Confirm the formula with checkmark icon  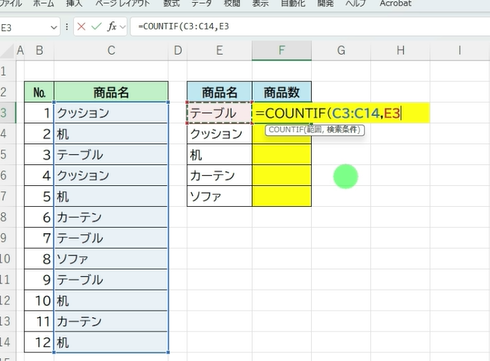96,26
